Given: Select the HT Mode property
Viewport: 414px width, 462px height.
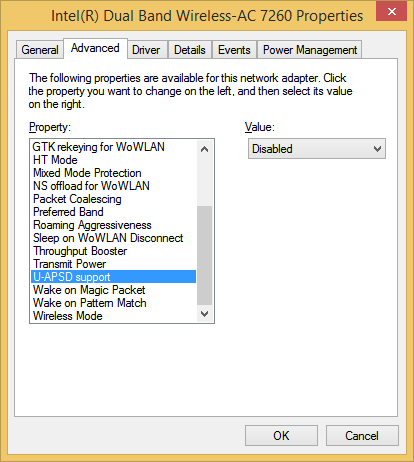Looking at the screenshot, I should tap(113, 160).
